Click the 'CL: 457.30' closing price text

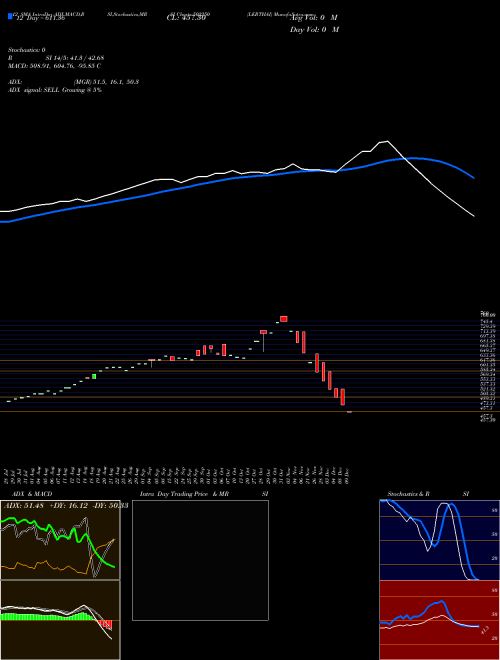186,18
